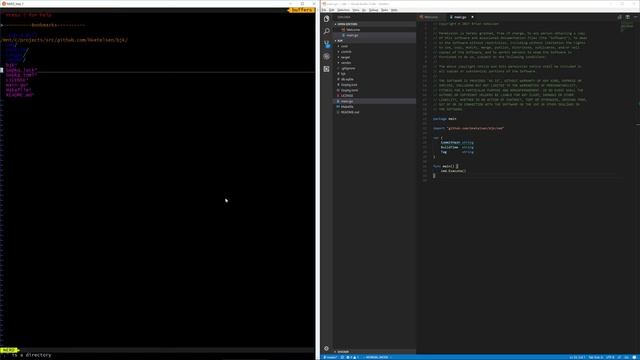The width and height of the screenshot is (640, 360).
Task: Click the Split Editor icon in the editor title
Action: coord(627,17)
